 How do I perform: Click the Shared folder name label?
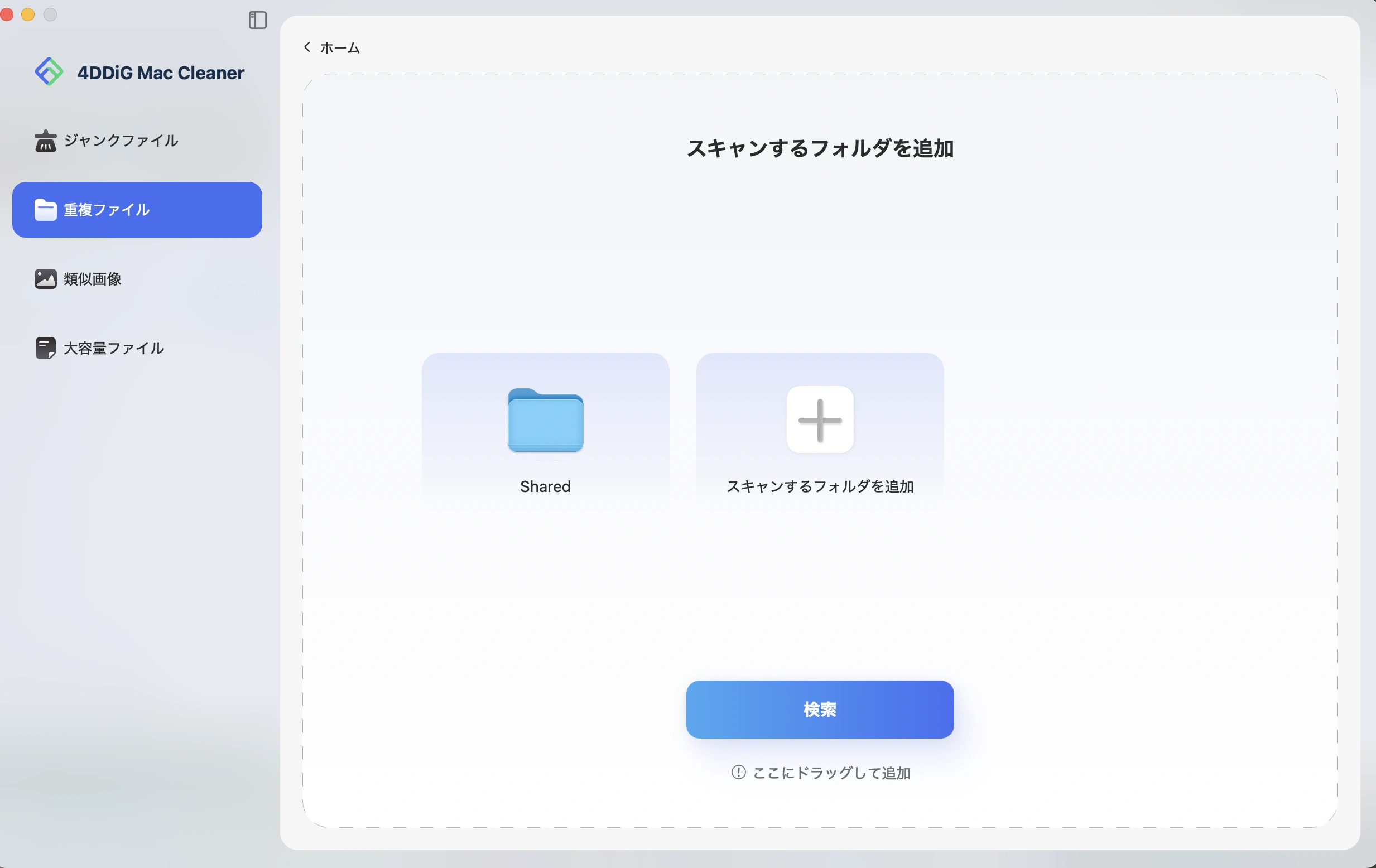[x=545, y=486]
